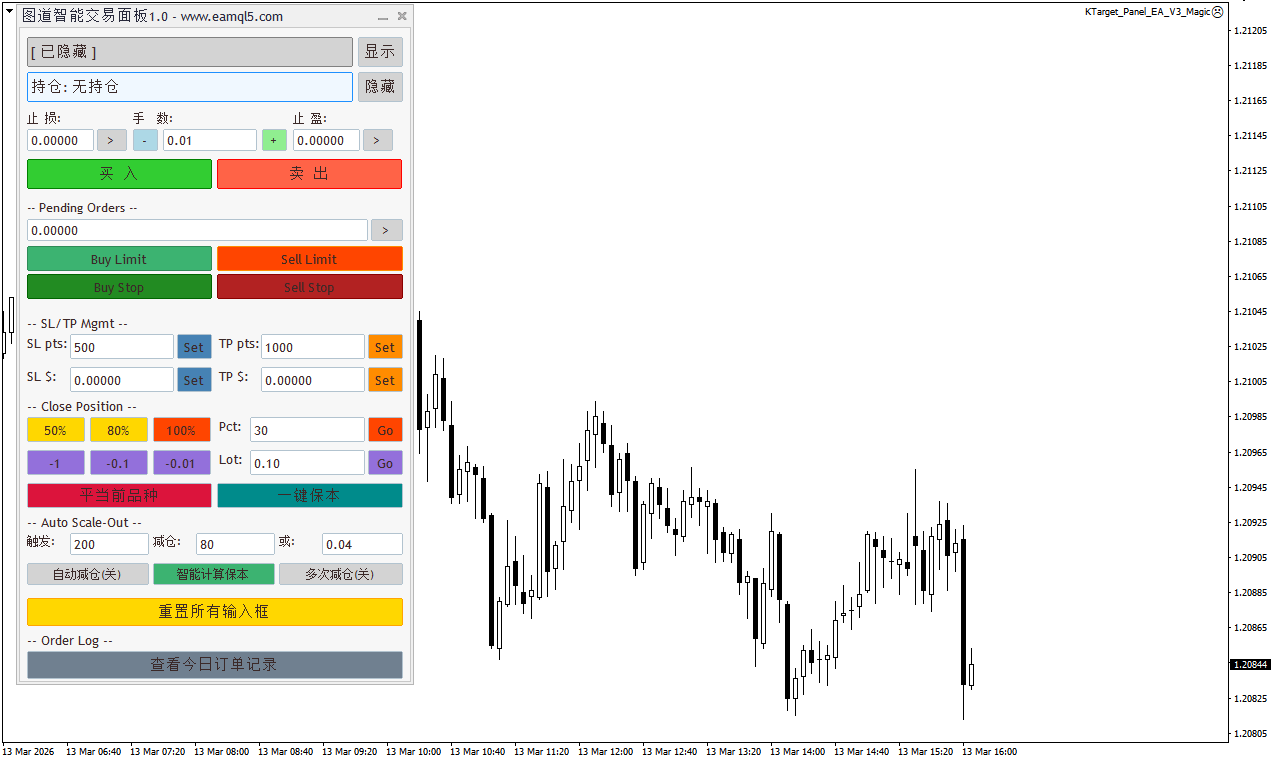
Task: Click the arrow beside pending order price
Action: pyautogui.click(x=386, y=231)
